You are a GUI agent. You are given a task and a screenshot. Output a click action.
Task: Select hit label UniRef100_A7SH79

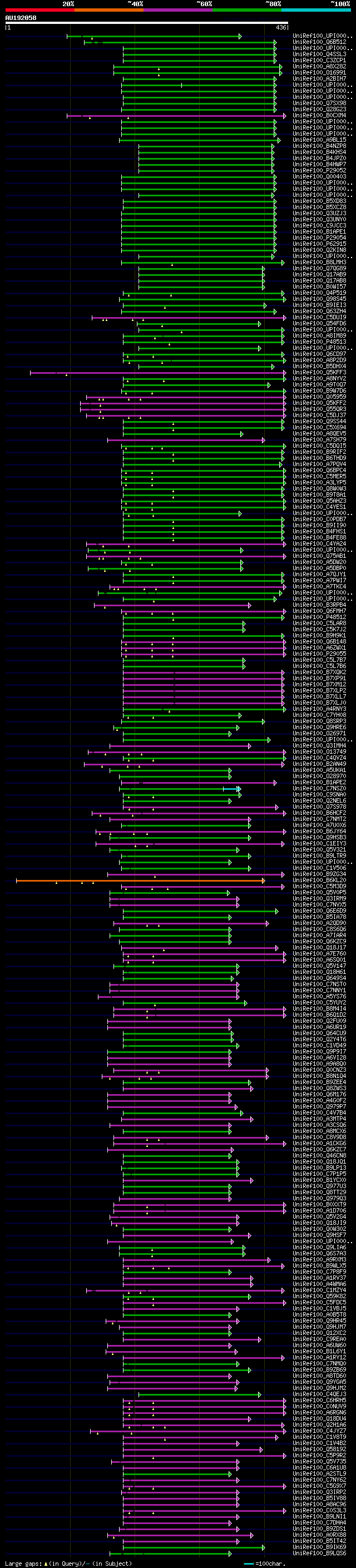pyautogui.click(x=319, y=439)
